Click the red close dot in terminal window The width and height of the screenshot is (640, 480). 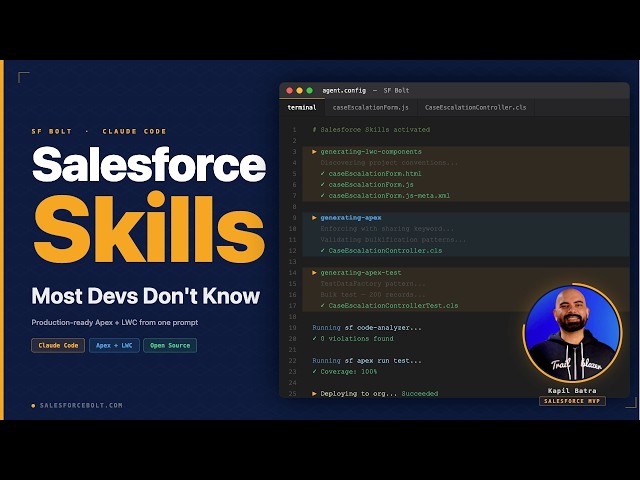(x=289, y=91)
